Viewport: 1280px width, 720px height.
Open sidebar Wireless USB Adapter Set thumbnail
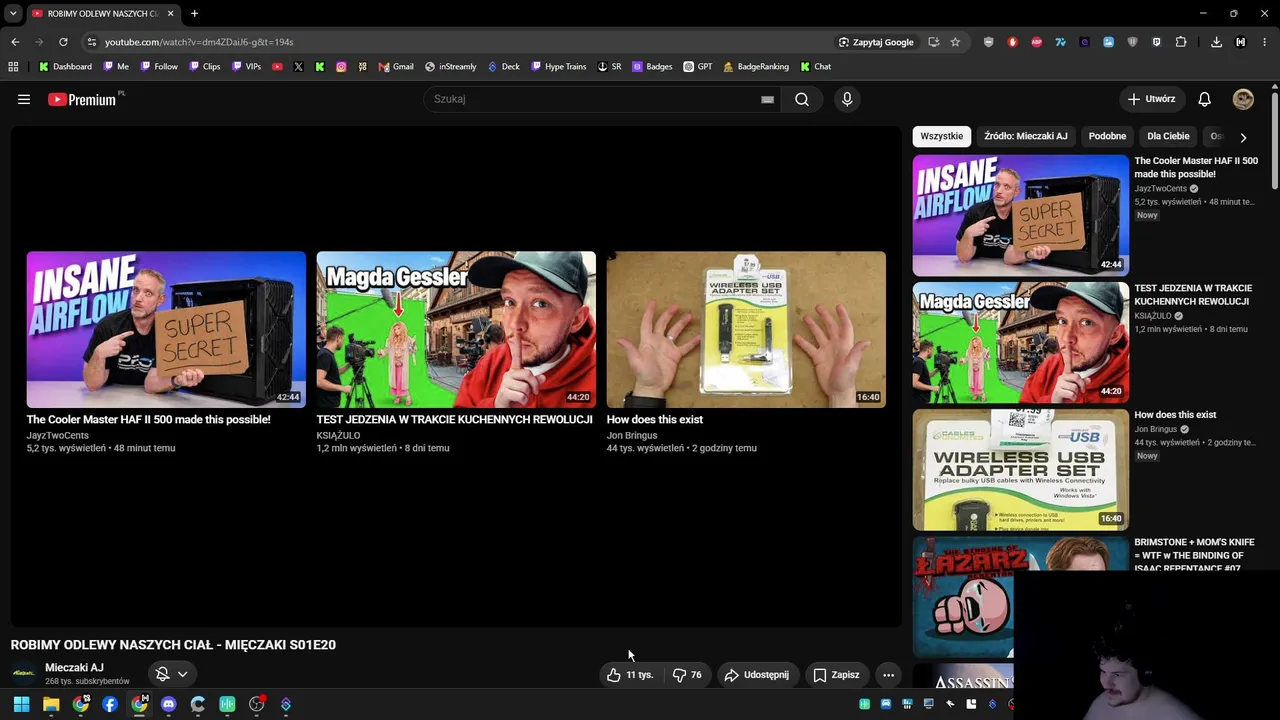click(x=1020, y=469)
